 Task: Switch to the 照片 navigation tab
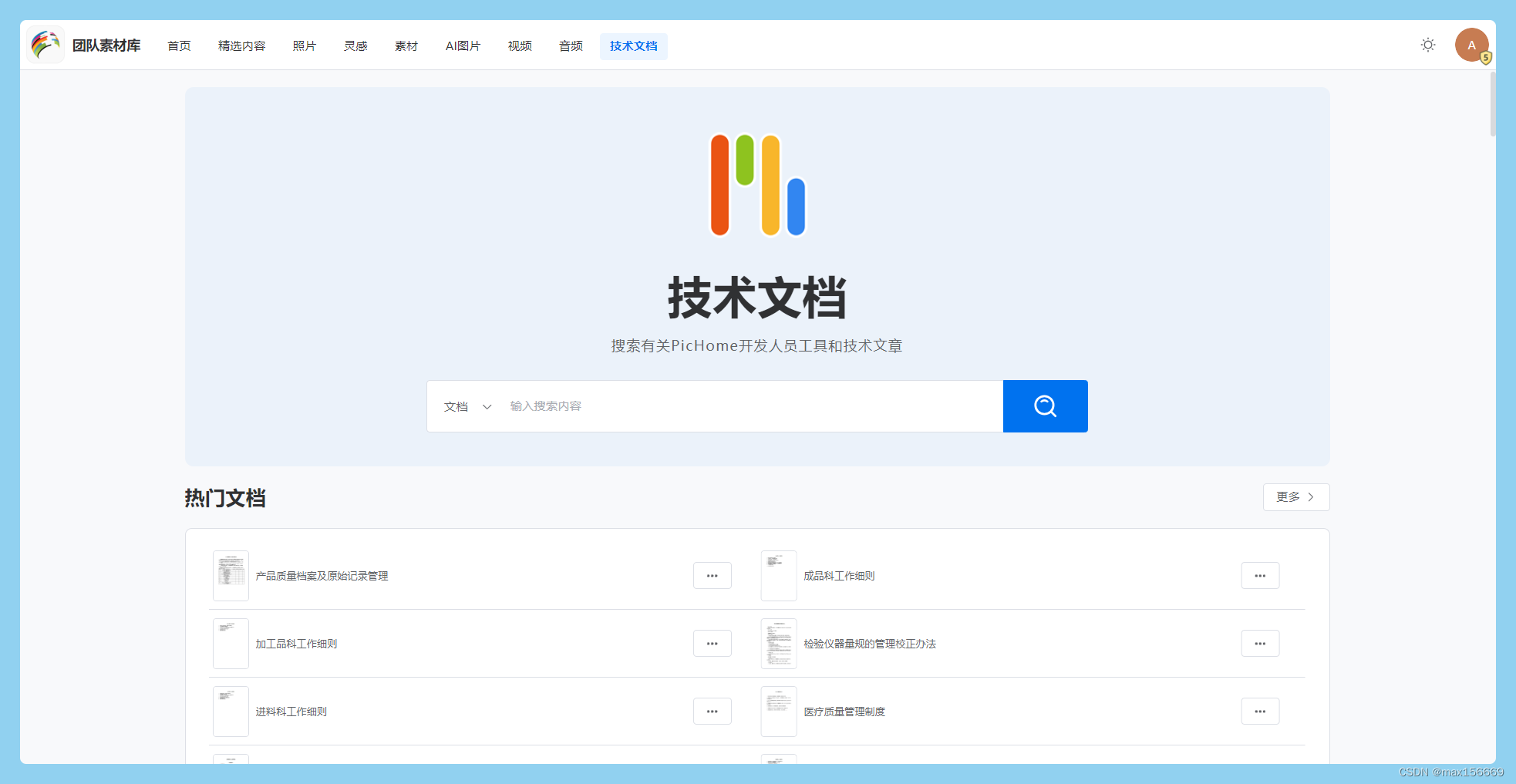tap(305, 45)
